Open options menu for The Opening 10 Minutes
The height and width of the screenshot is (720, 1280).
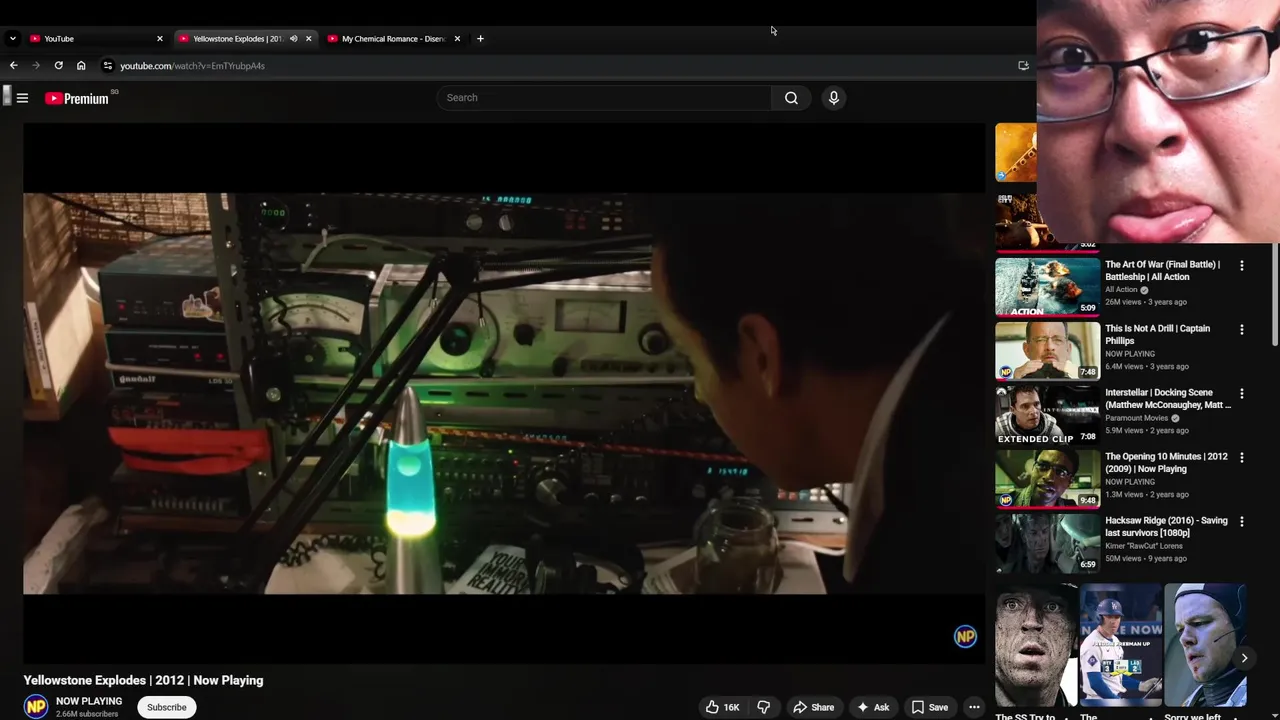1242,458
